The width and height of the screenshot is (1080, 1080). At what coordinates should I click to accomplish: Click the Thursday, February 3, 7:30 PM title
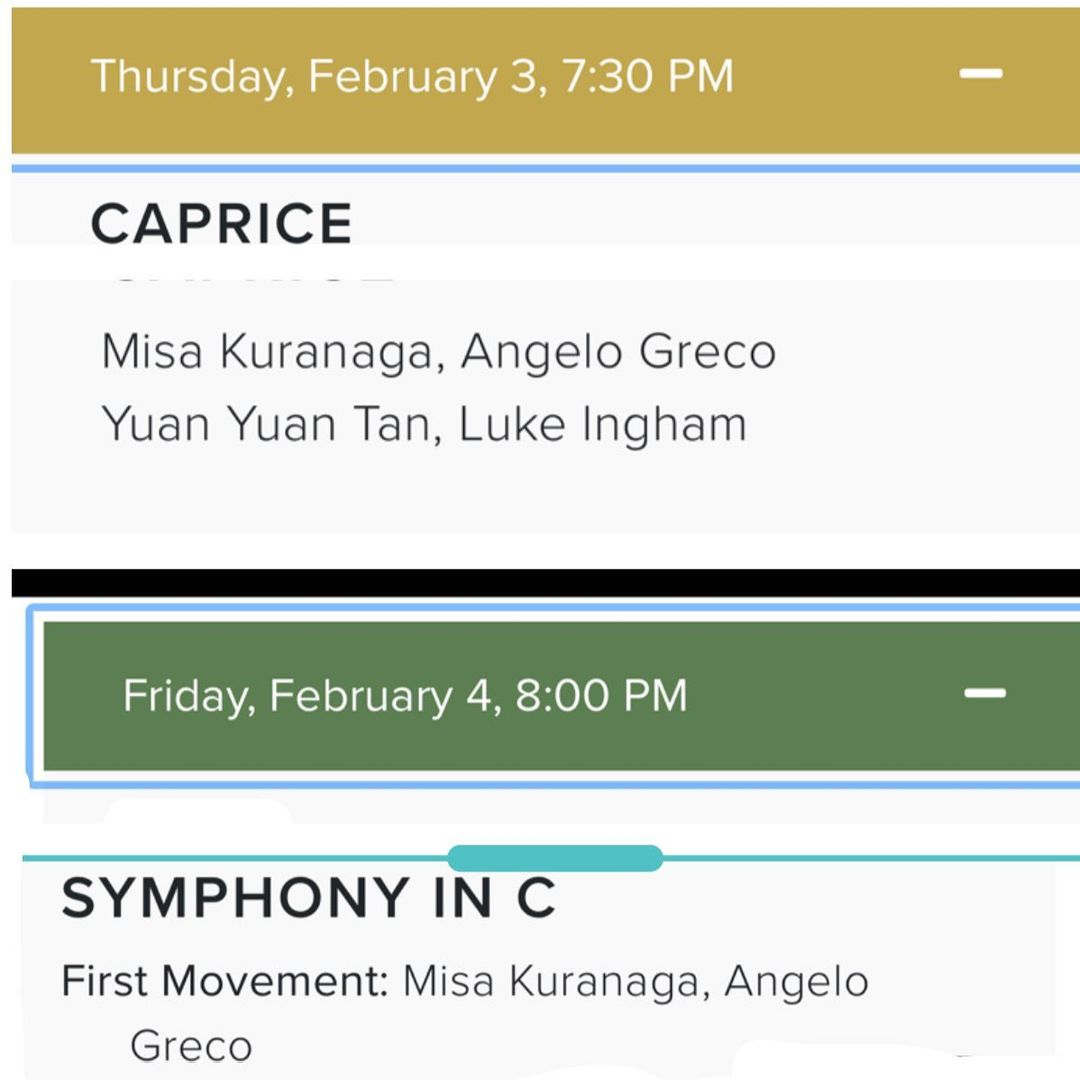(412, 77)
